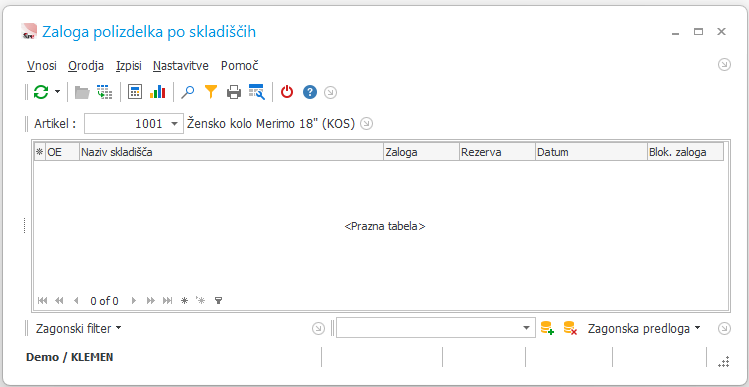Sort by the Blok. zaloga column header
This screenshot has width=749, height=387.
click(685, 152)
